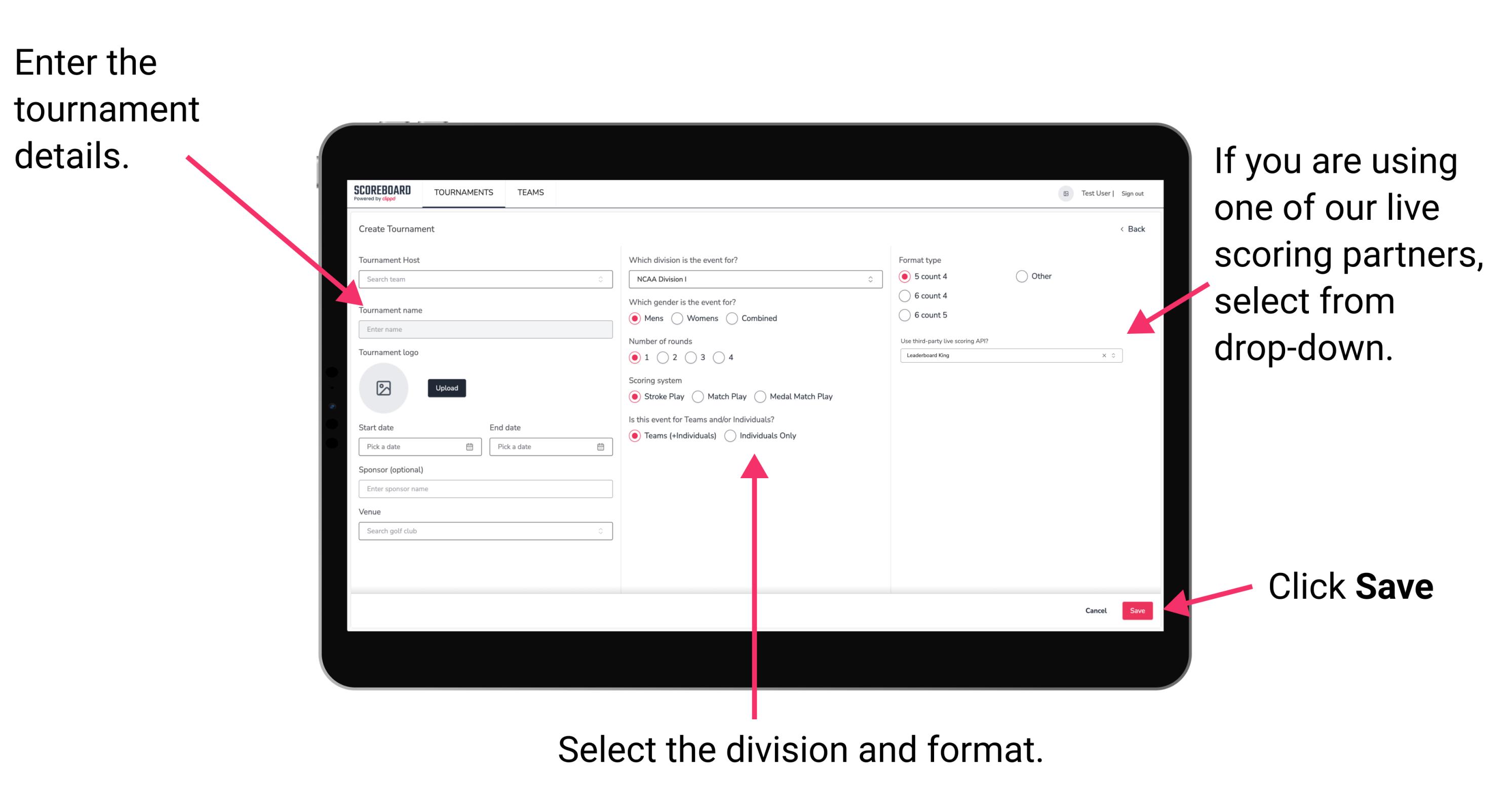The width and height of the screenshot is (1509, 812).
Task: Select Womens gender radio button
Action: [678, 318]
